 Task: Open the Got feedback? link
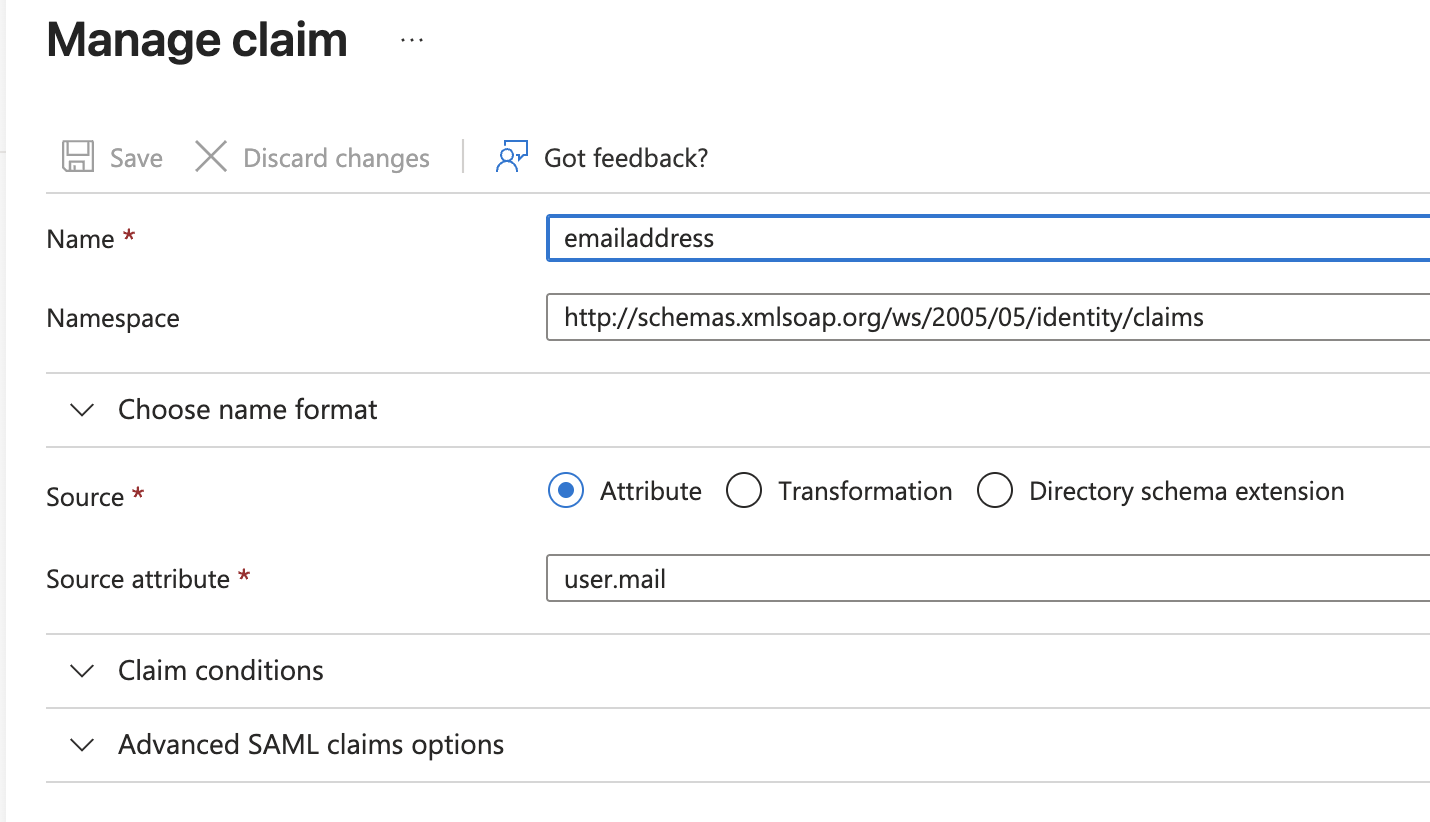pos(625,158)
